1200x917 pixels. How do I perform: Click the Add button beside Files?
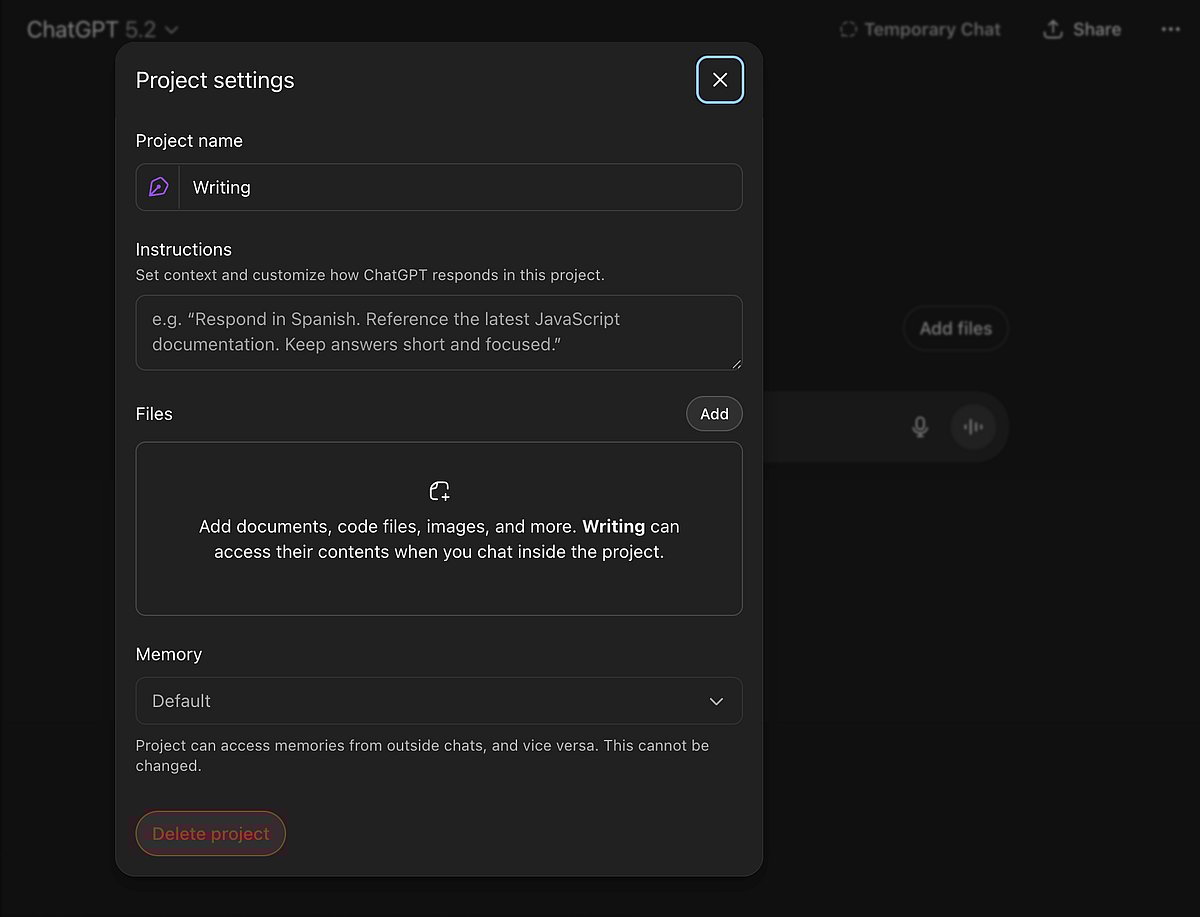pos(714,414)
